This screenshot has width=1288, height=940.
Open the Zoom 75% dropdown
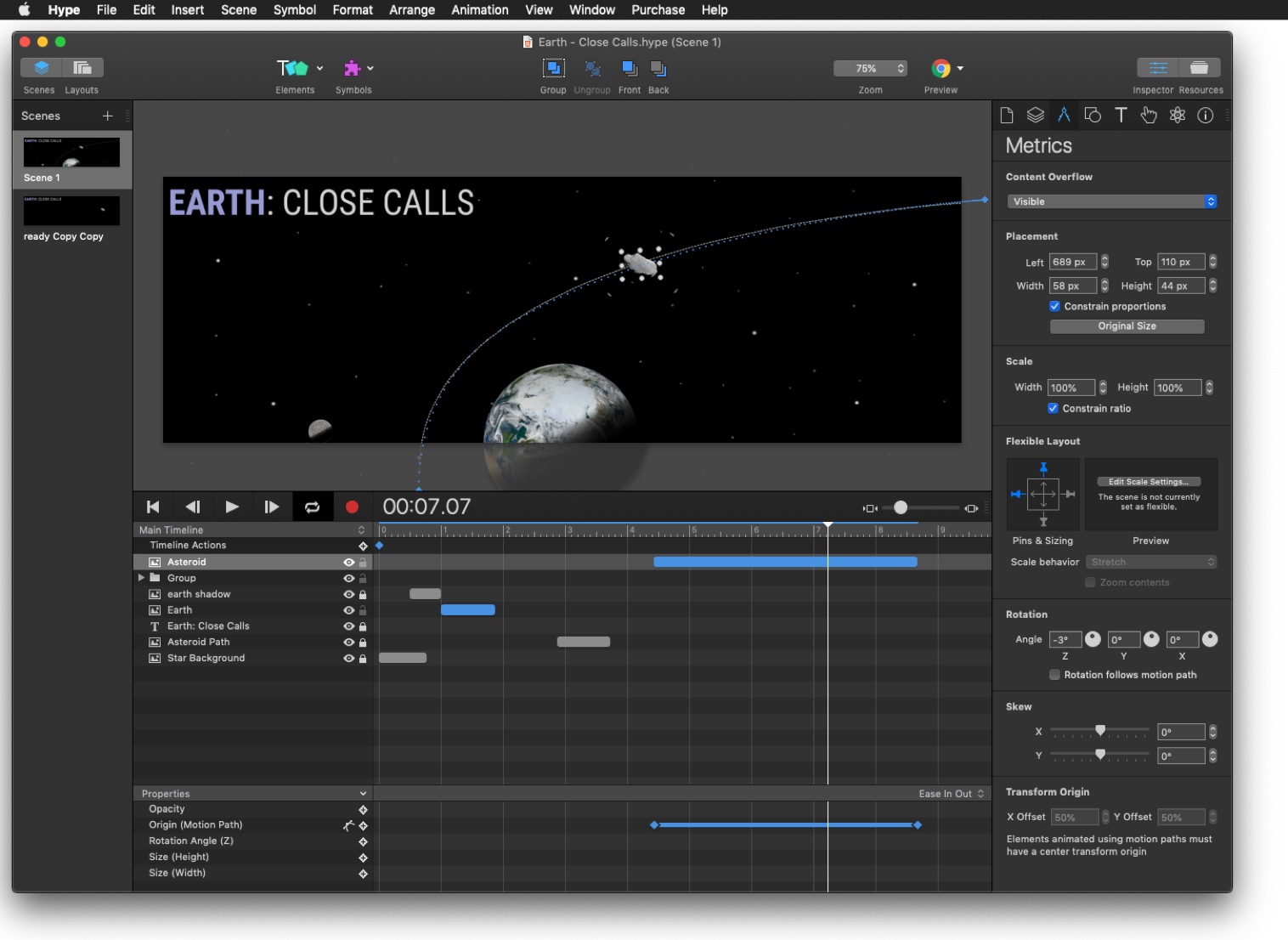tap(871, 69)
